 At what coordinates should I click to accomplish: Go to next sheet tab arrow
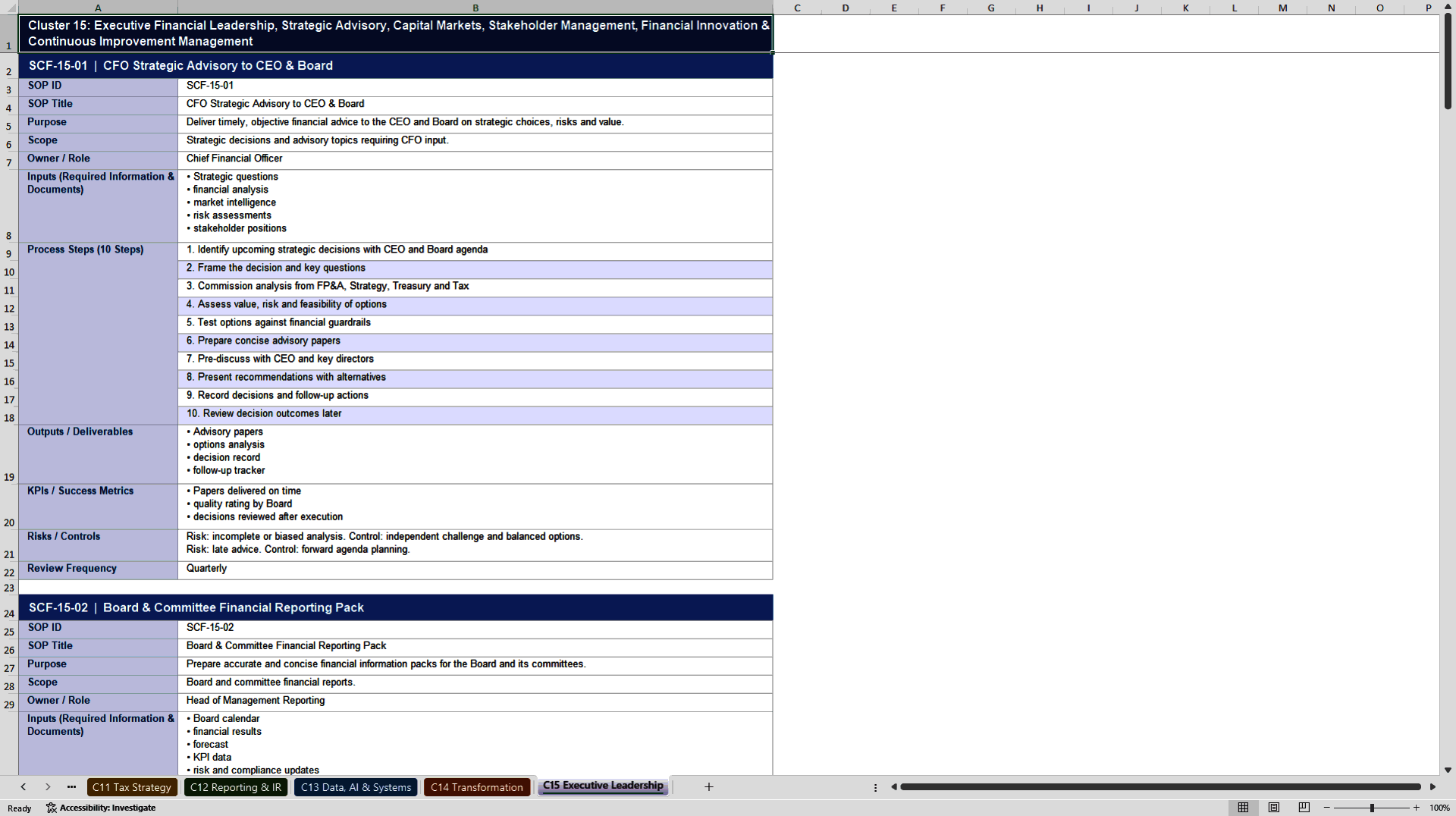pos(48,787)
